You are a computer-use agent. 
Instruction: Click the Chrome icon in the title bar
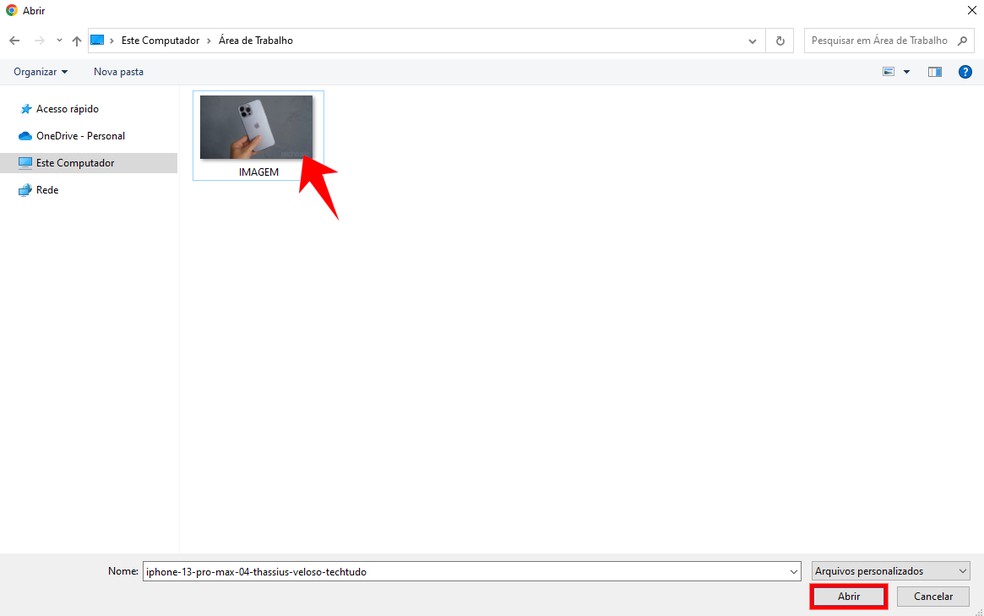tap(10, 10)
